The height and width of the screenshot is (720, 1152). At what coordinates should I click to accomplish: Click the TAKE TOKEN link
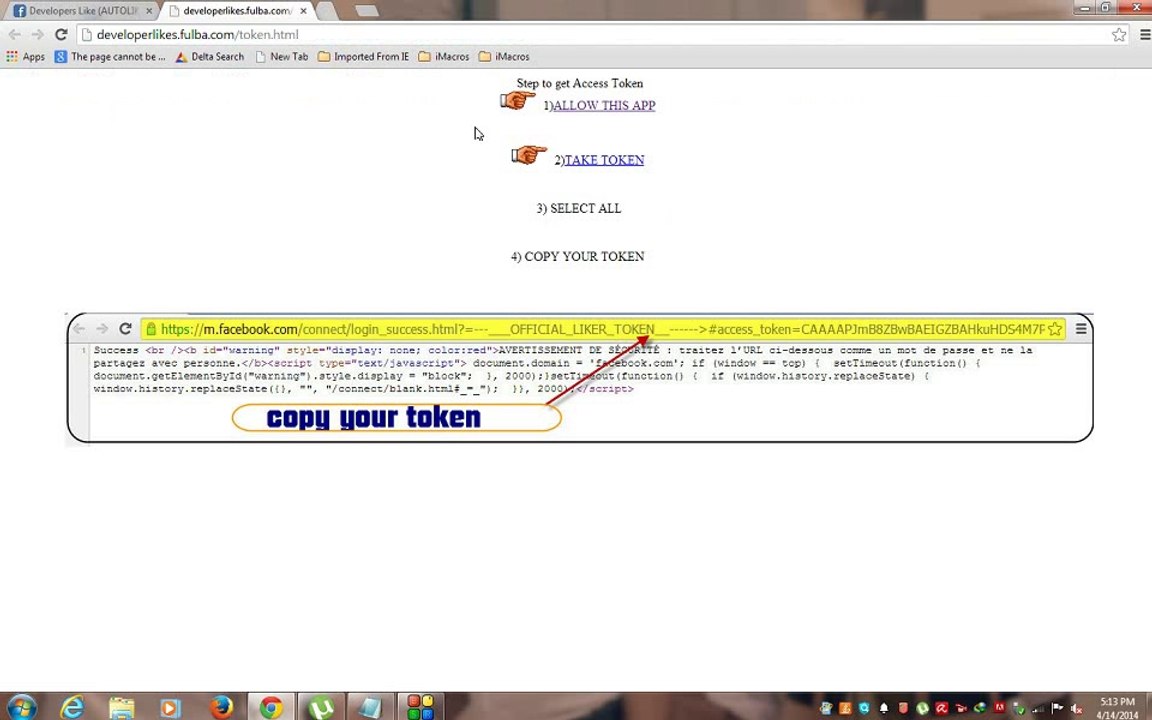(604, 159)
